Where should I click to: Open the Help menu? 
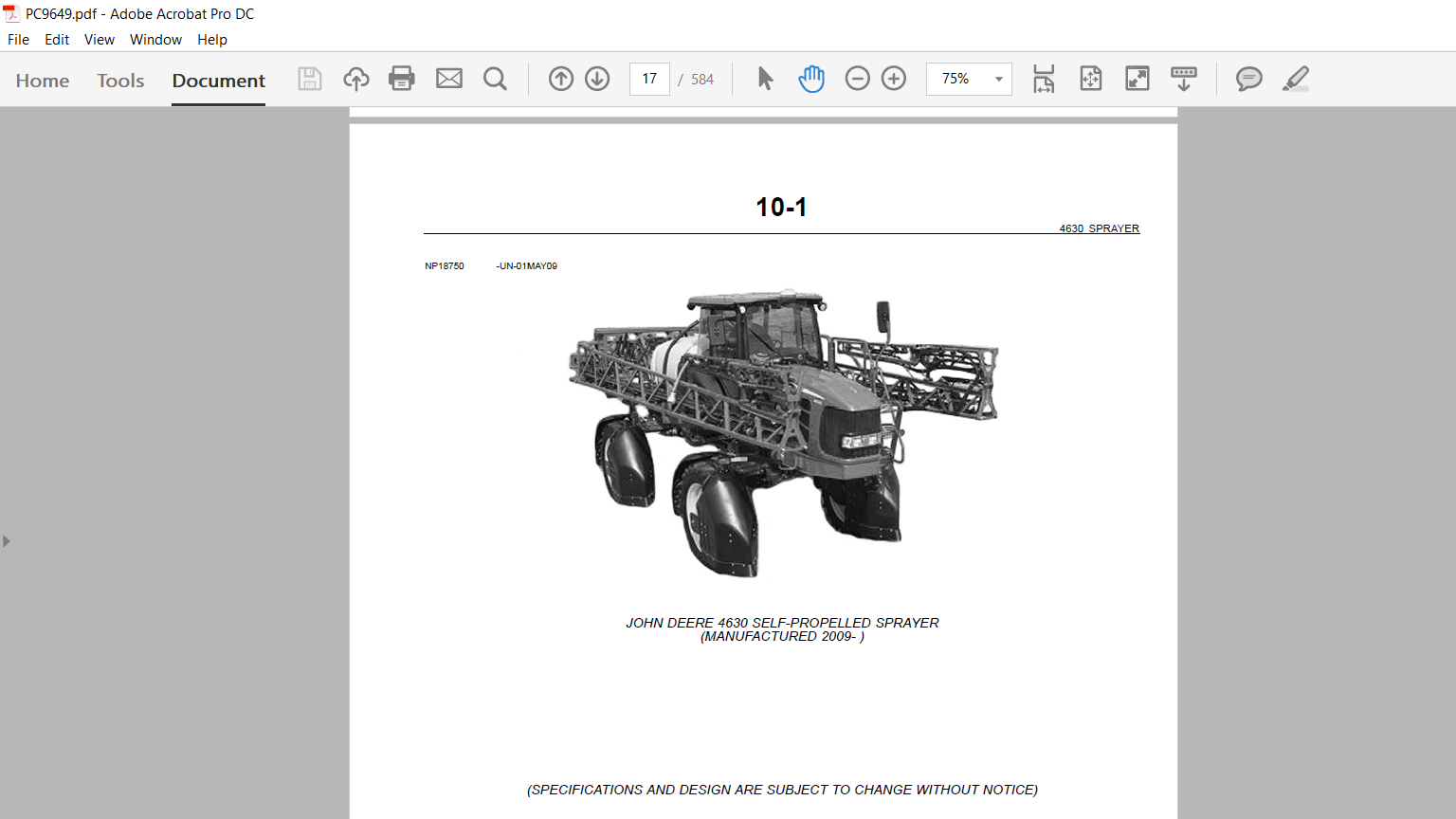[212, 40]
